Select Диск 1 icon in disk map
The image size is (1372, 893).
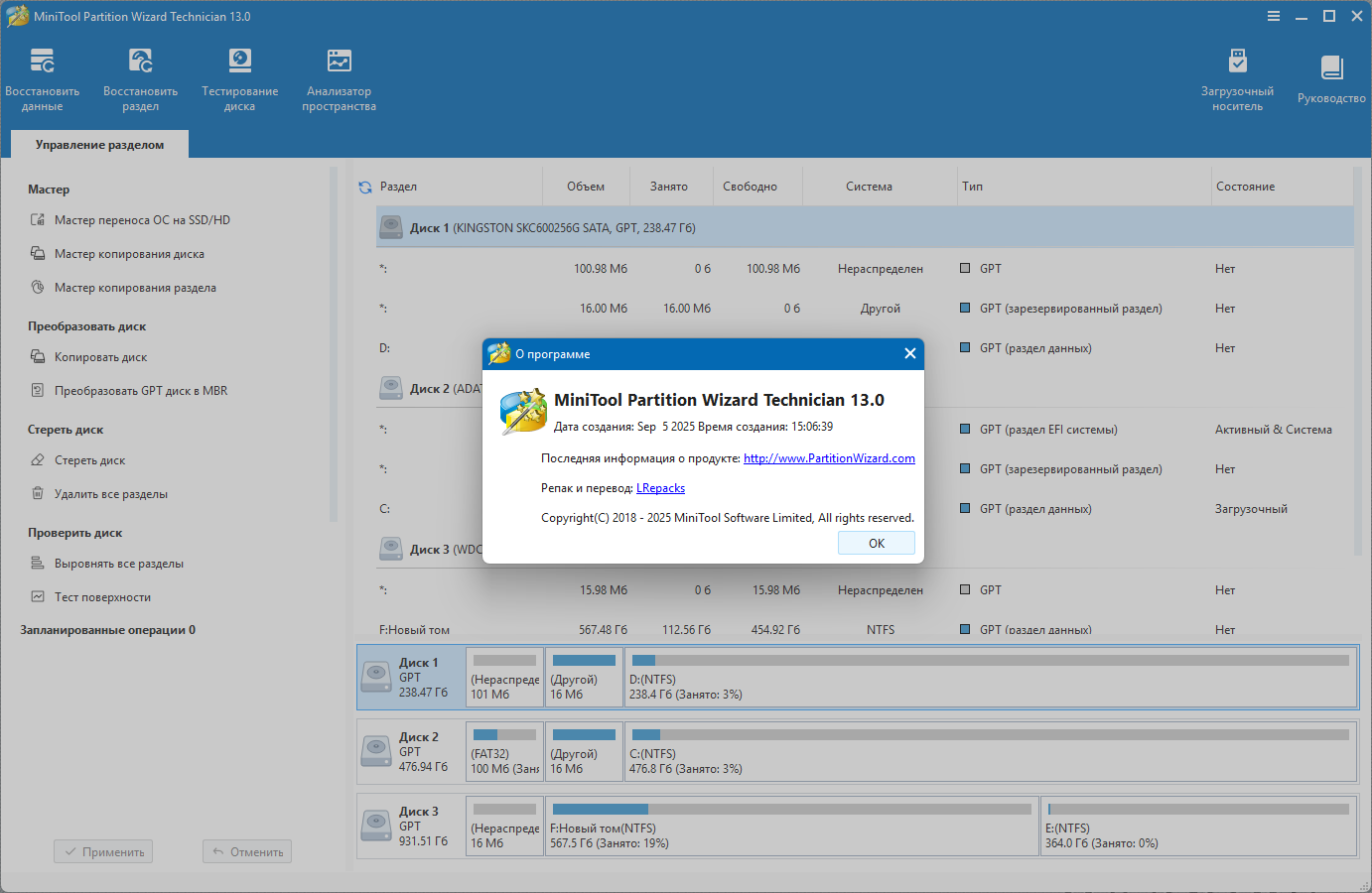(376, 677)
